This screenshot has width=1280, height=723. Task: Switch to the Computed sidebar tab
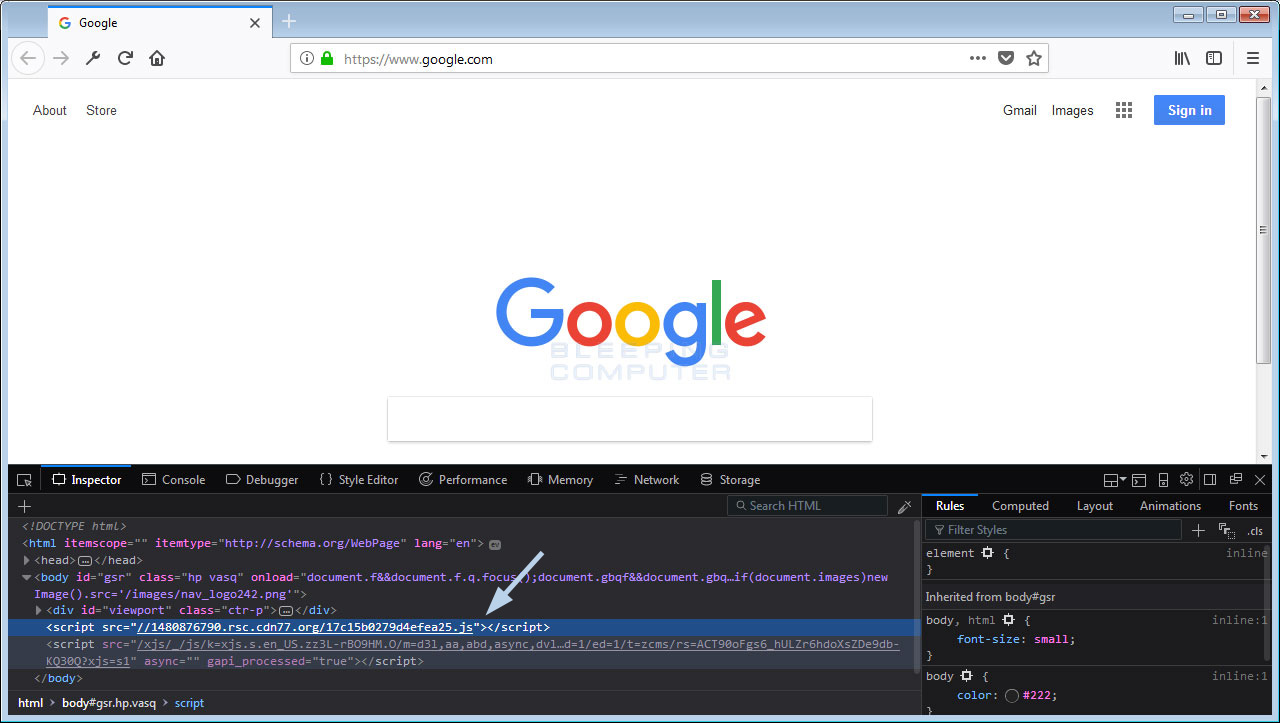tap(1020, 506)
